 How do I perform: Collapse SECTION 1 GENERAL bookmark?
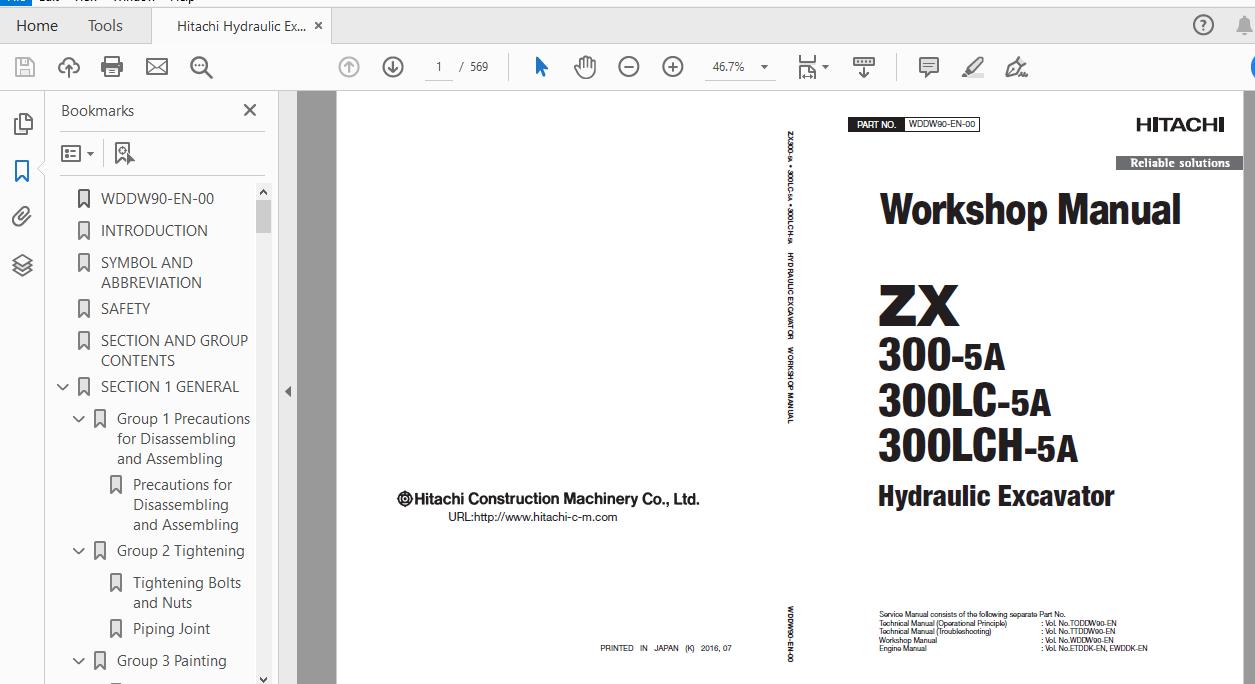point(63,387)
